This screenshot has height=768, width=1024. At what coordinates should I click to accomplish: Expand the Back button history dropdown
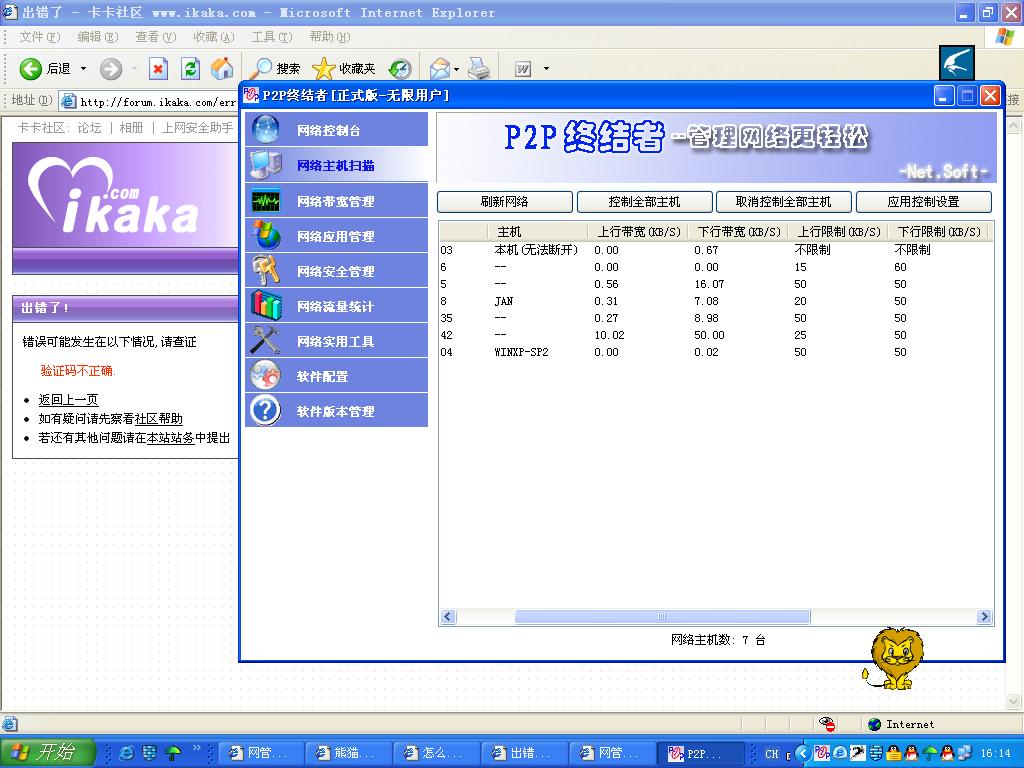pos(83,68)
